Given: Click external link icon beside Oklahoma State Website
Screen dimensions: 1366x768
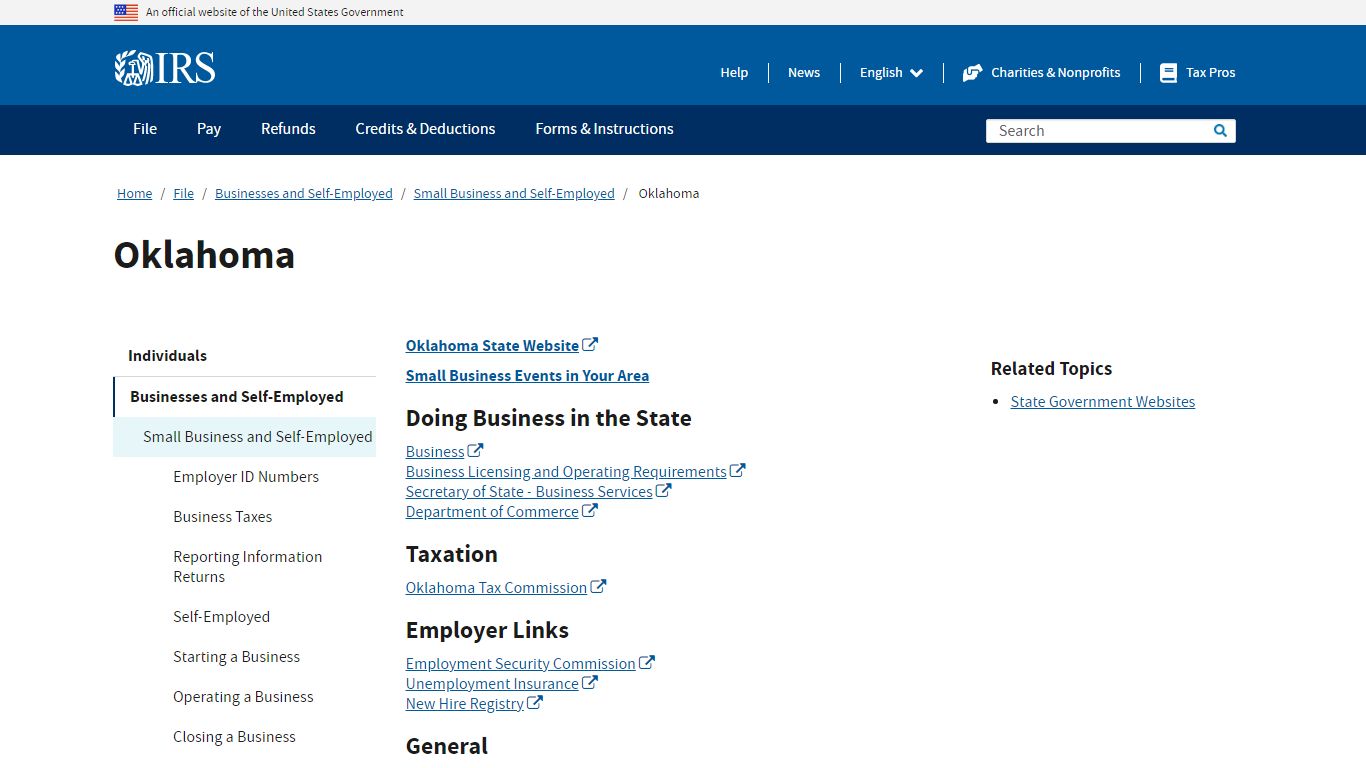Looking at the screenshot, I should pos(590,344).
